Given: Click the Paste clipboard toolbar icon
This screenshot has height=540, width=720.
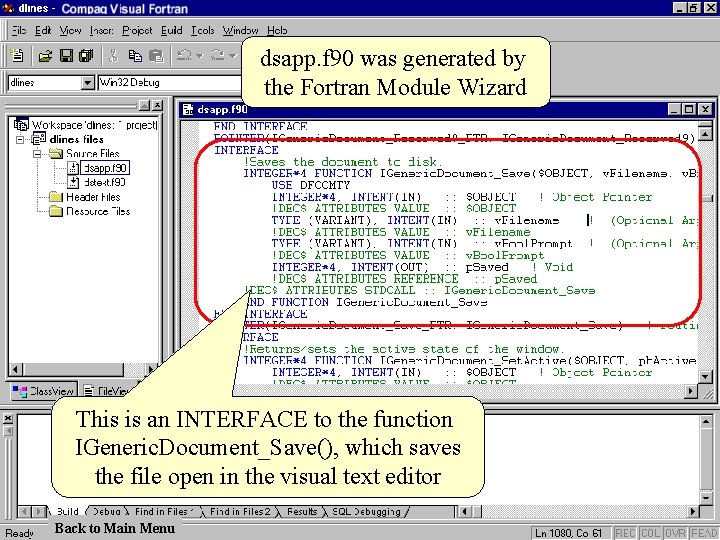Looking at the screenshot, I should click(x=156, y=56).
